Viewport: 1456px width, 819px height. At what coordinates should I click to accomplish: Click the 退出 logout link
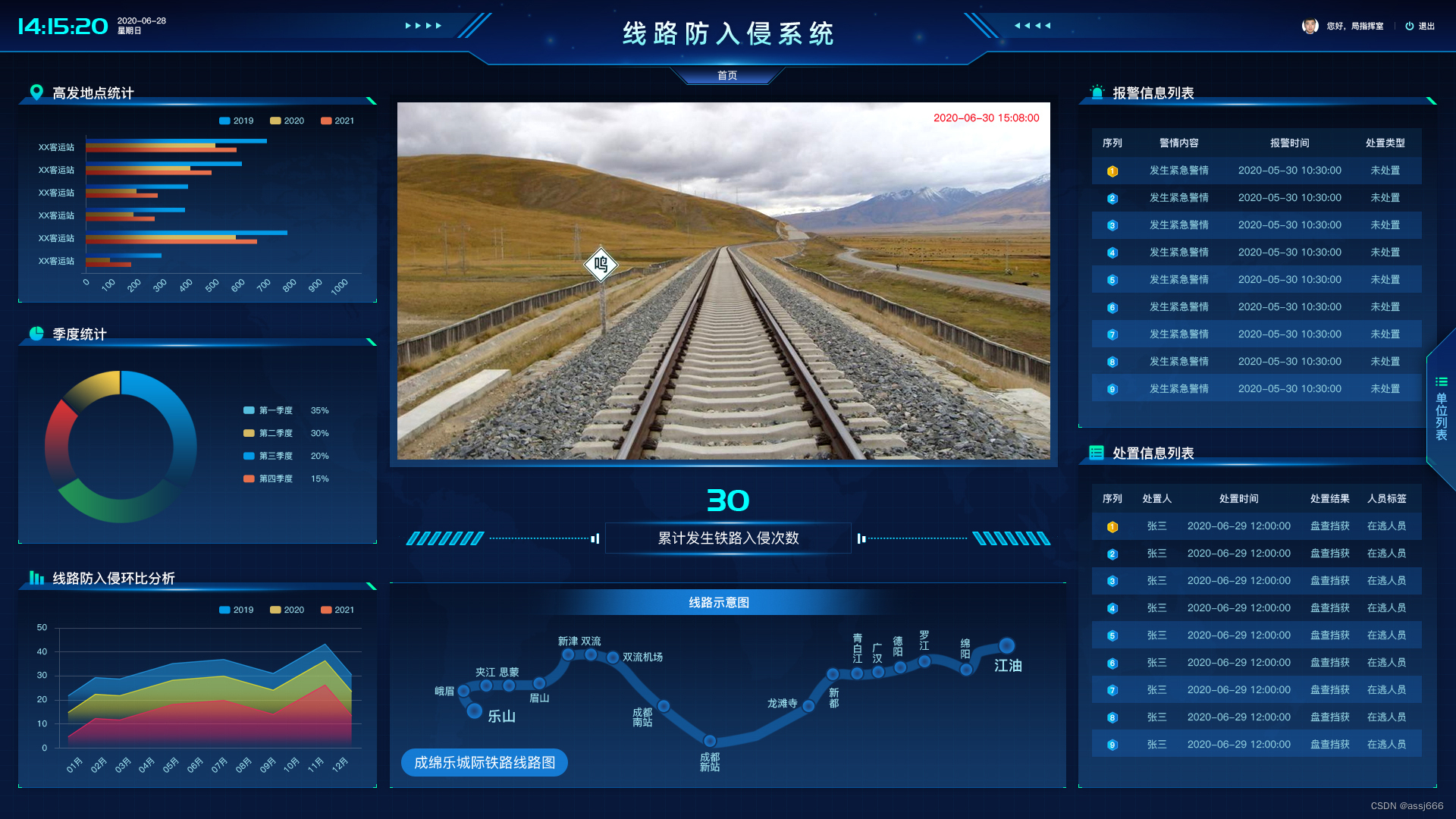pyautogui.click(x=1426, y=26)
